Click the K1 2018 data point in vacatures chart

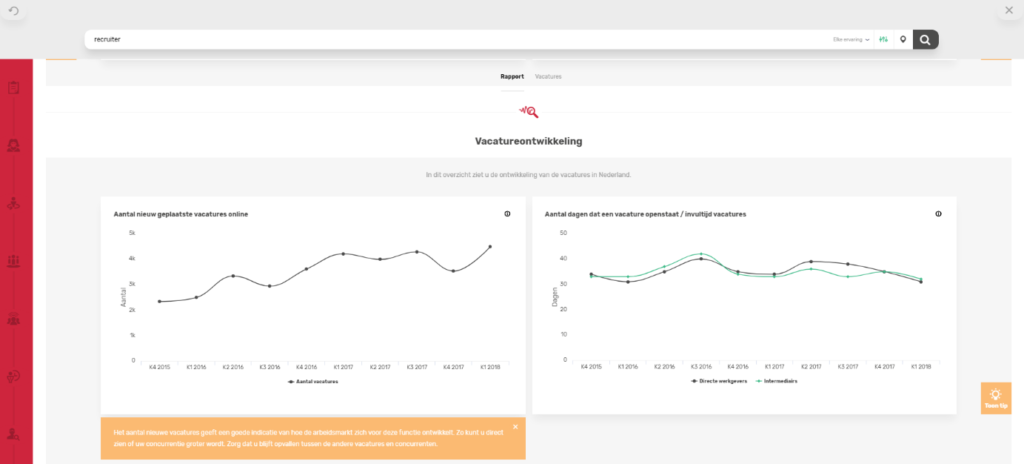[490, 246]
